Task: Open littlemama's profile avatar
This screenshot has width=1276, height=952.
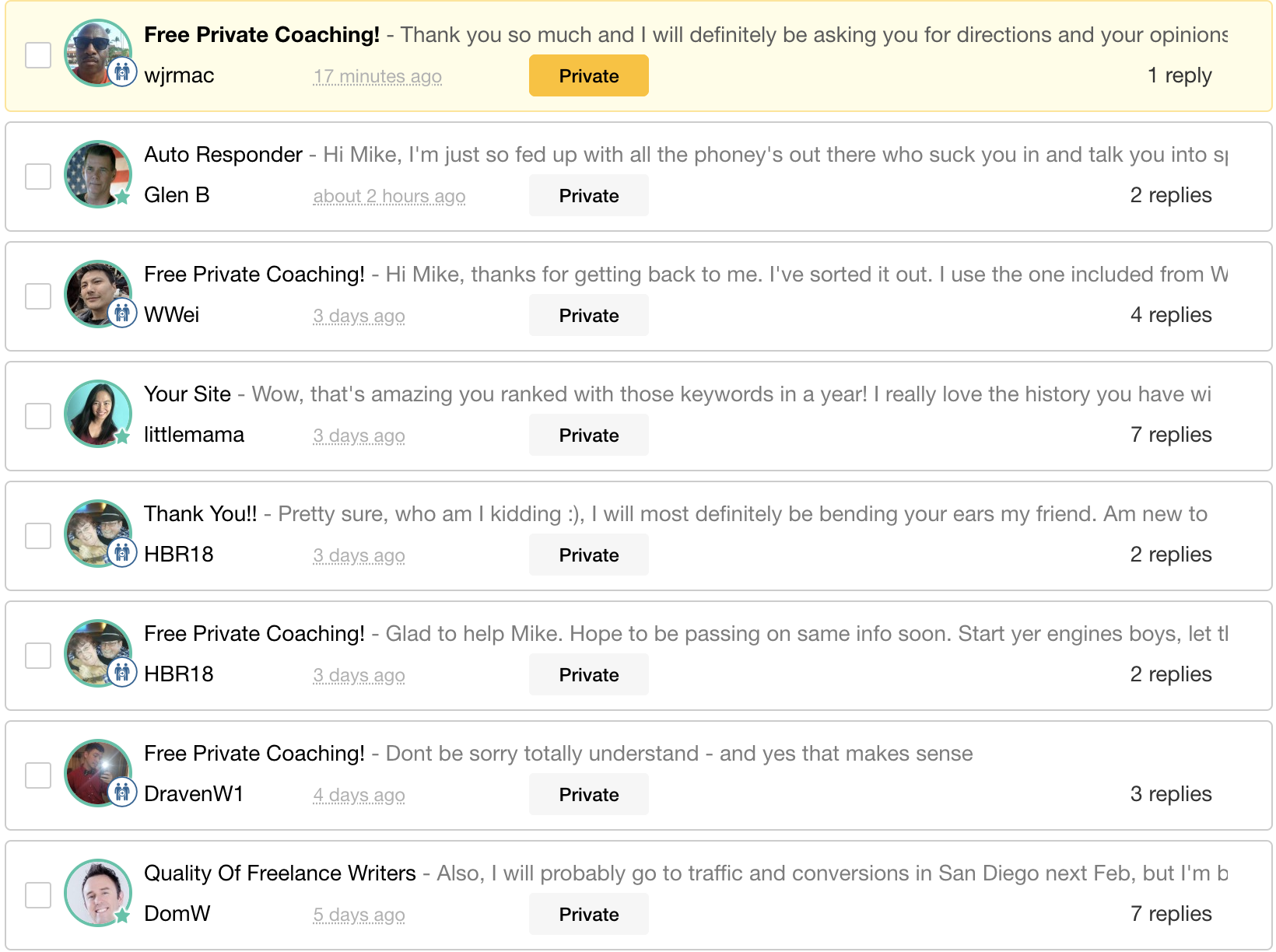Action: coord(96,413)
